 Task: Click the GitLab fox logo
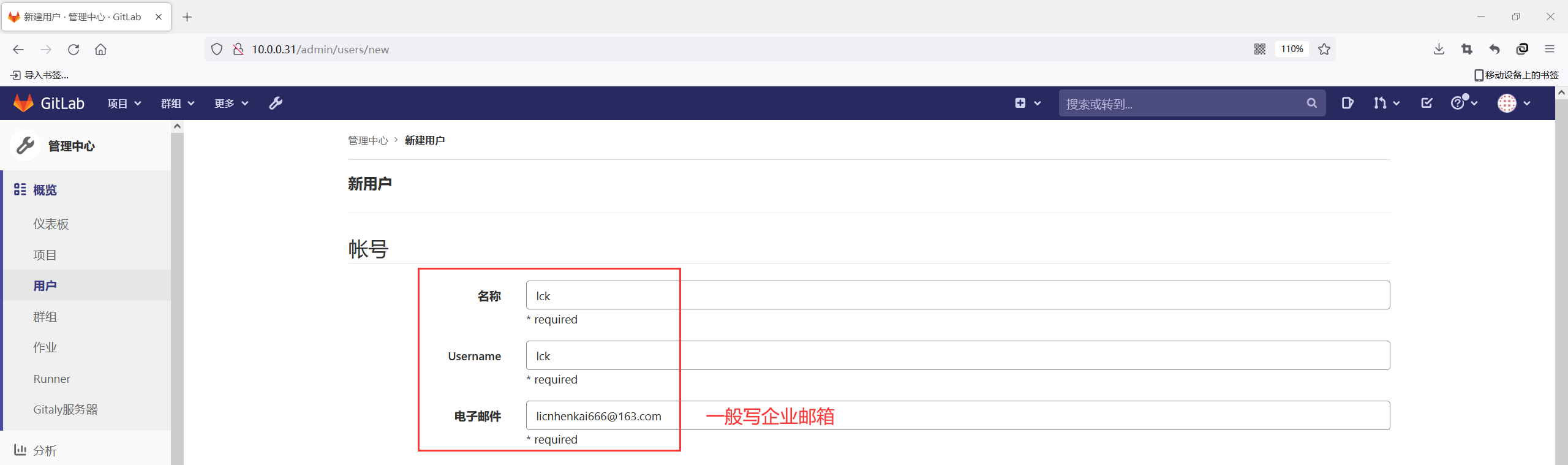click(x=23, y=103)
